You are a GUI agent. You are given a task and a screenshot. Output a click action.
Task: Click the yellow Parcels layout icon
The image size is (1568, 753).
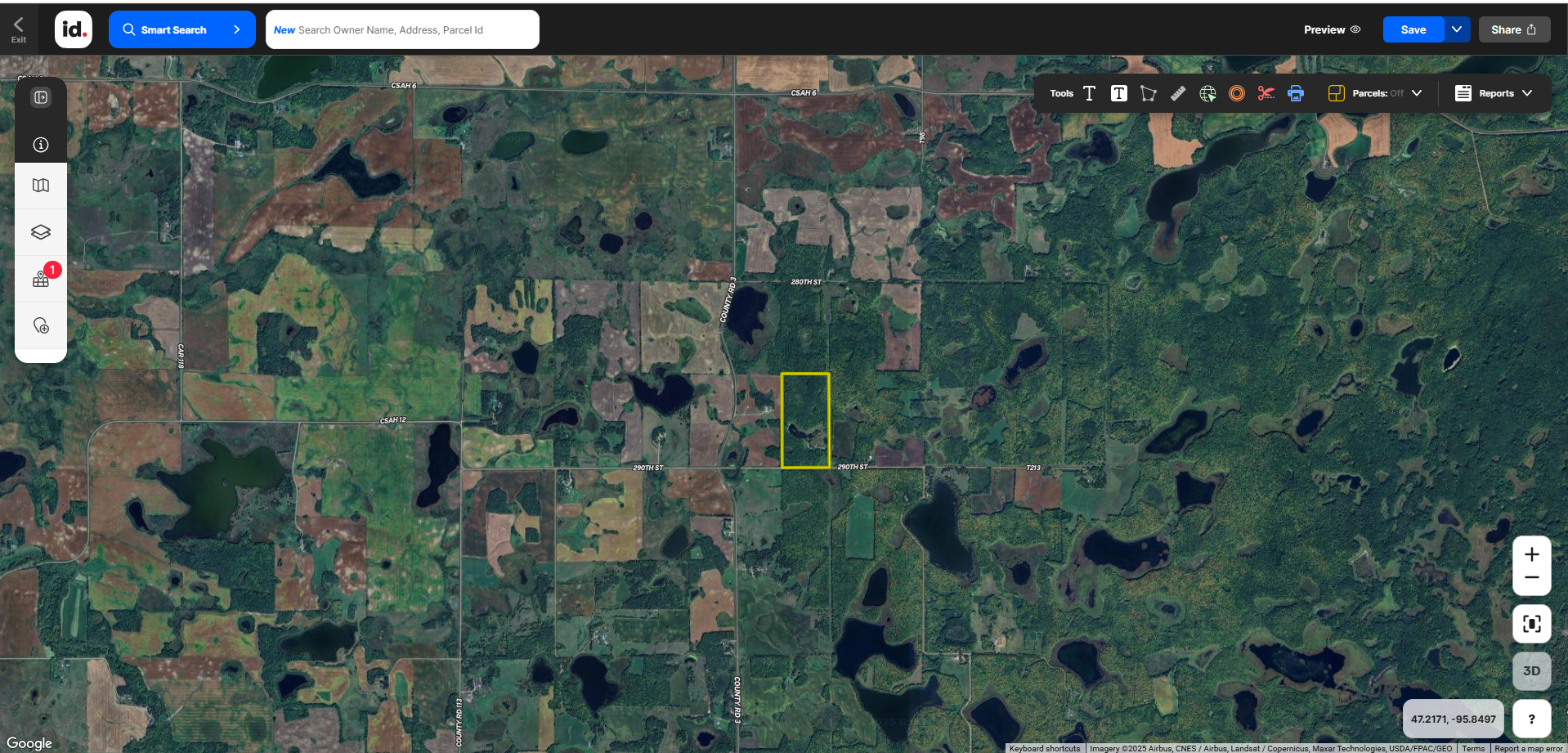(x=1336, y=93)
